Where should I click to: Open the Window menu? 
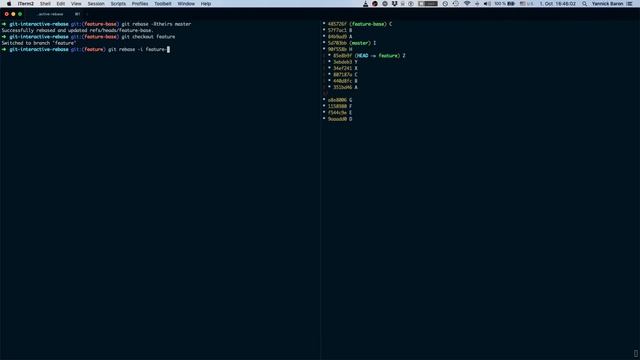tap(186, 4)
